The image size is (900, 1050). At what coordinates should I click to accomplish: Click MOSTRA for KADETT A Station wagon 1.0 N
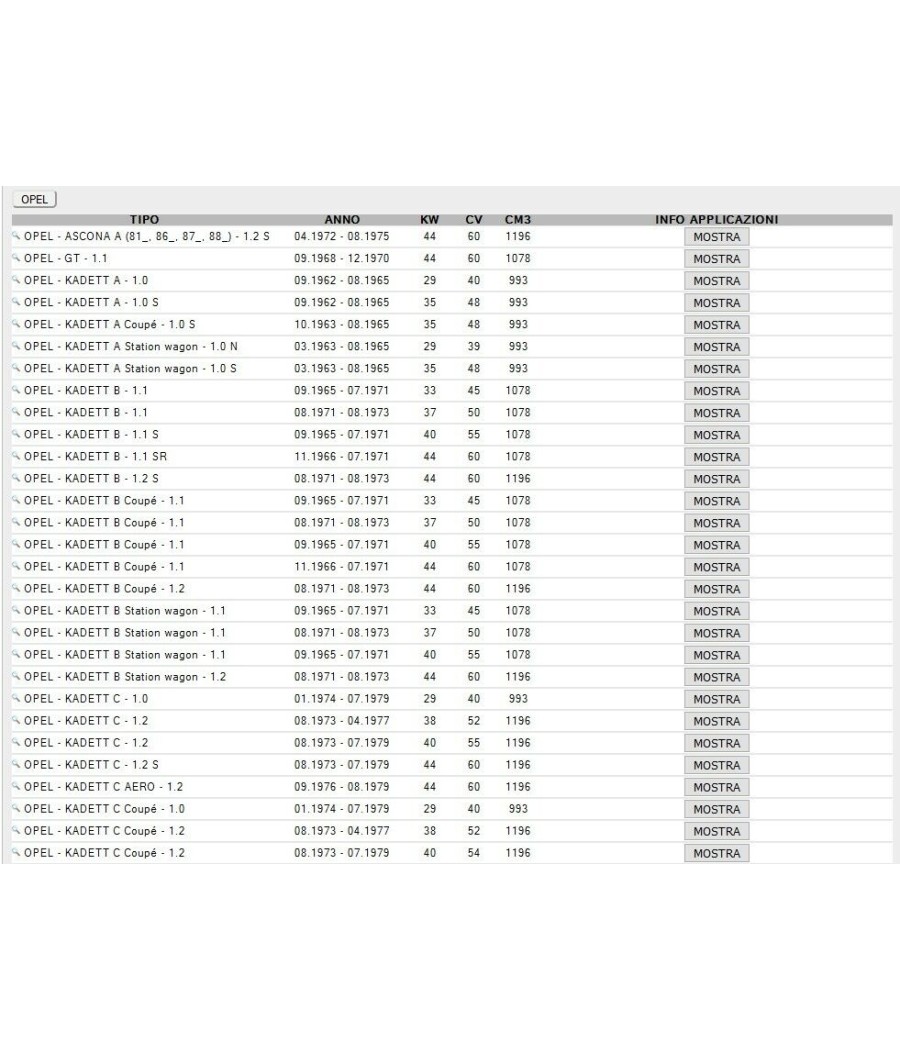pos(717,348)
